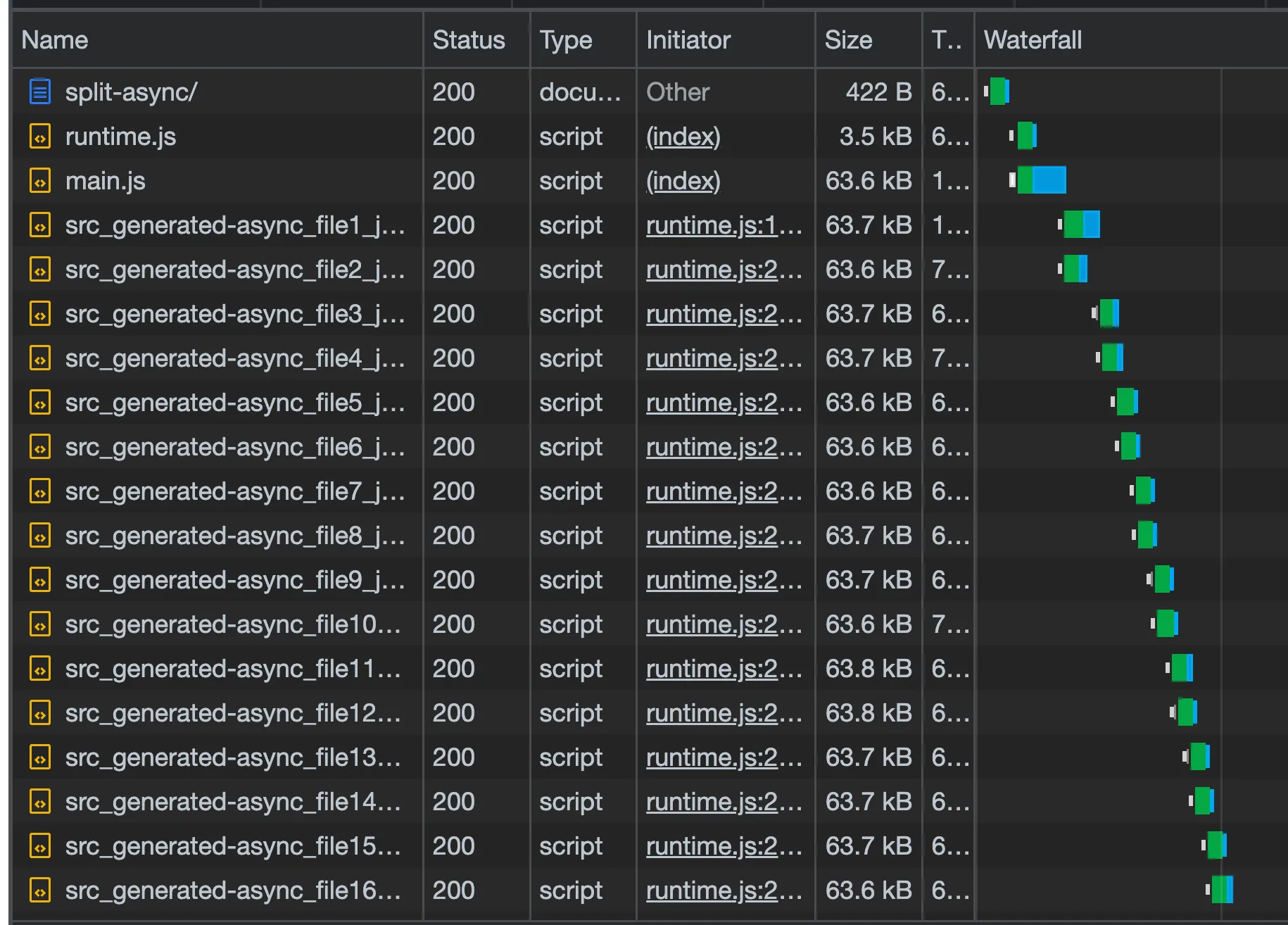Click script icon of src_generated-async_file7
Image resolution: width=1288 pixels, height=925 pixels.
coord(40,491)
